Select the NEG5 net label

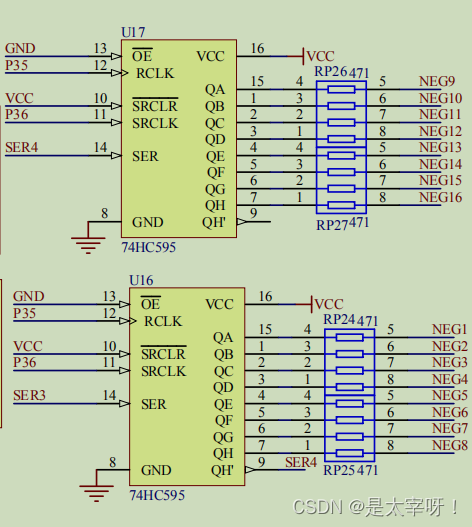(x=450, y=395)
